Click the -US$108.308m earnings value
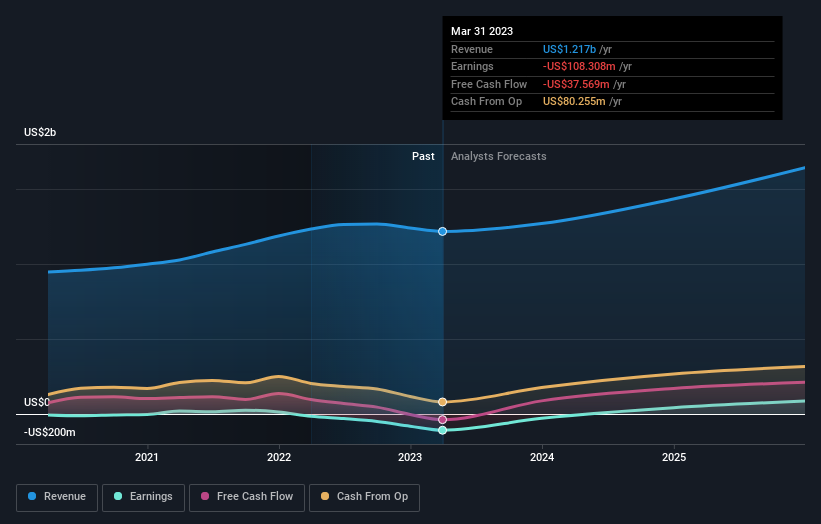821x524 pixels. point(579,66)
